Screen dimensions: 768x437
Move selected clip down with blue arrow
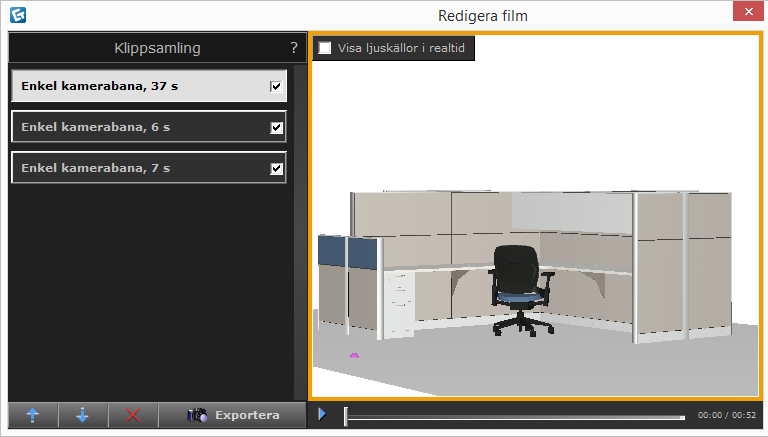click(x=83, y=415)
